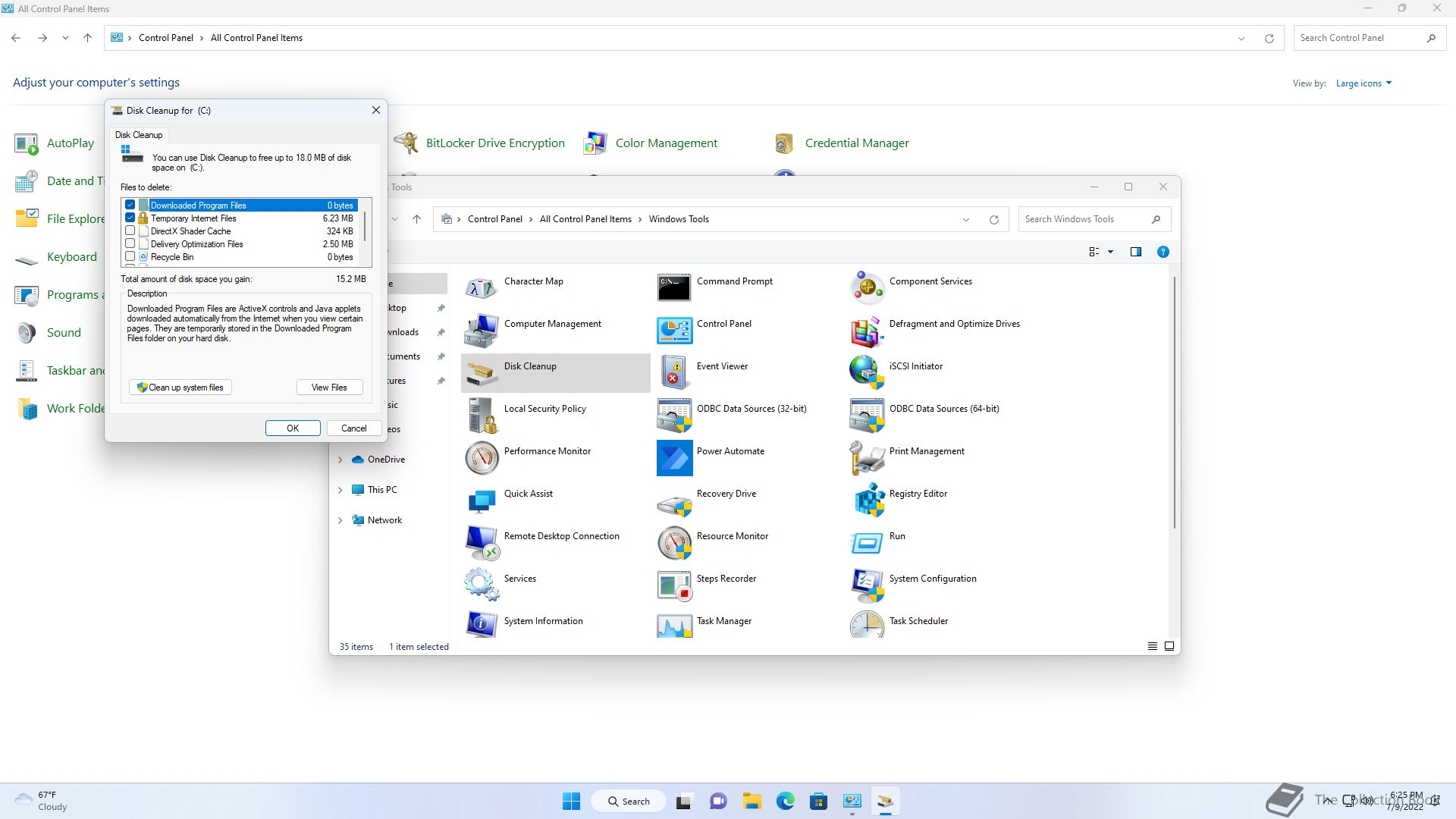Image resolution: width=1456 pixels, height=819 pixels.
Task: Open Credential Manager link
Action: pyautogui.click(x=857, y=143)
